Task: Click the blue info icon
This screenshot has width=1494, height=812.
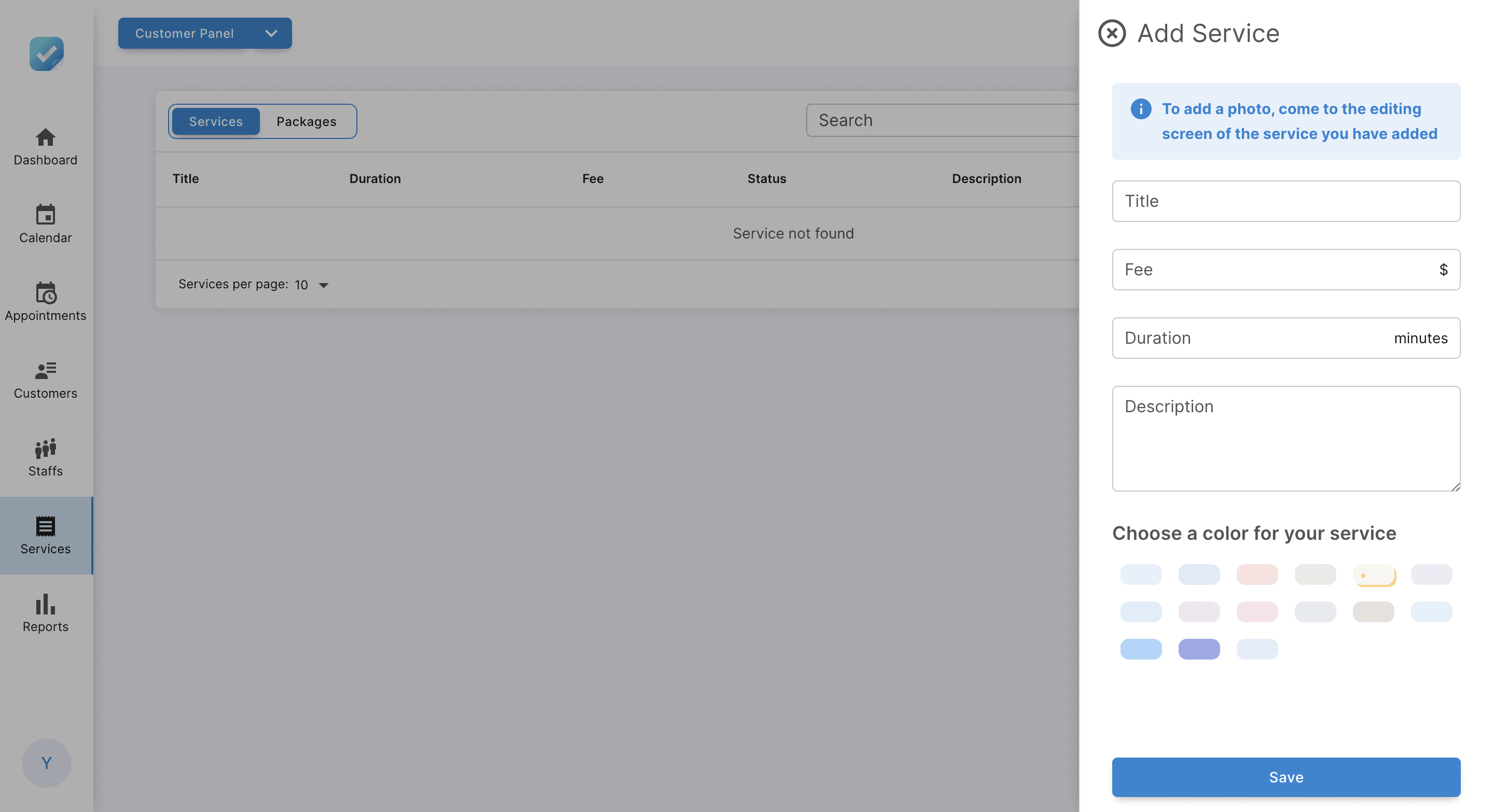Action: point(1140,109)
